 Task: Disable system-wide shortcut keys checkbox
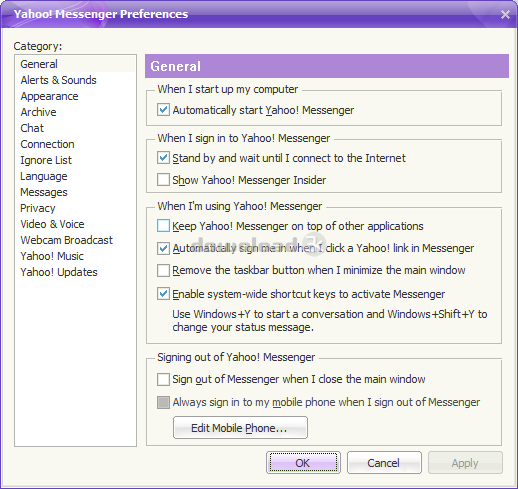click(x=163, y=294)
